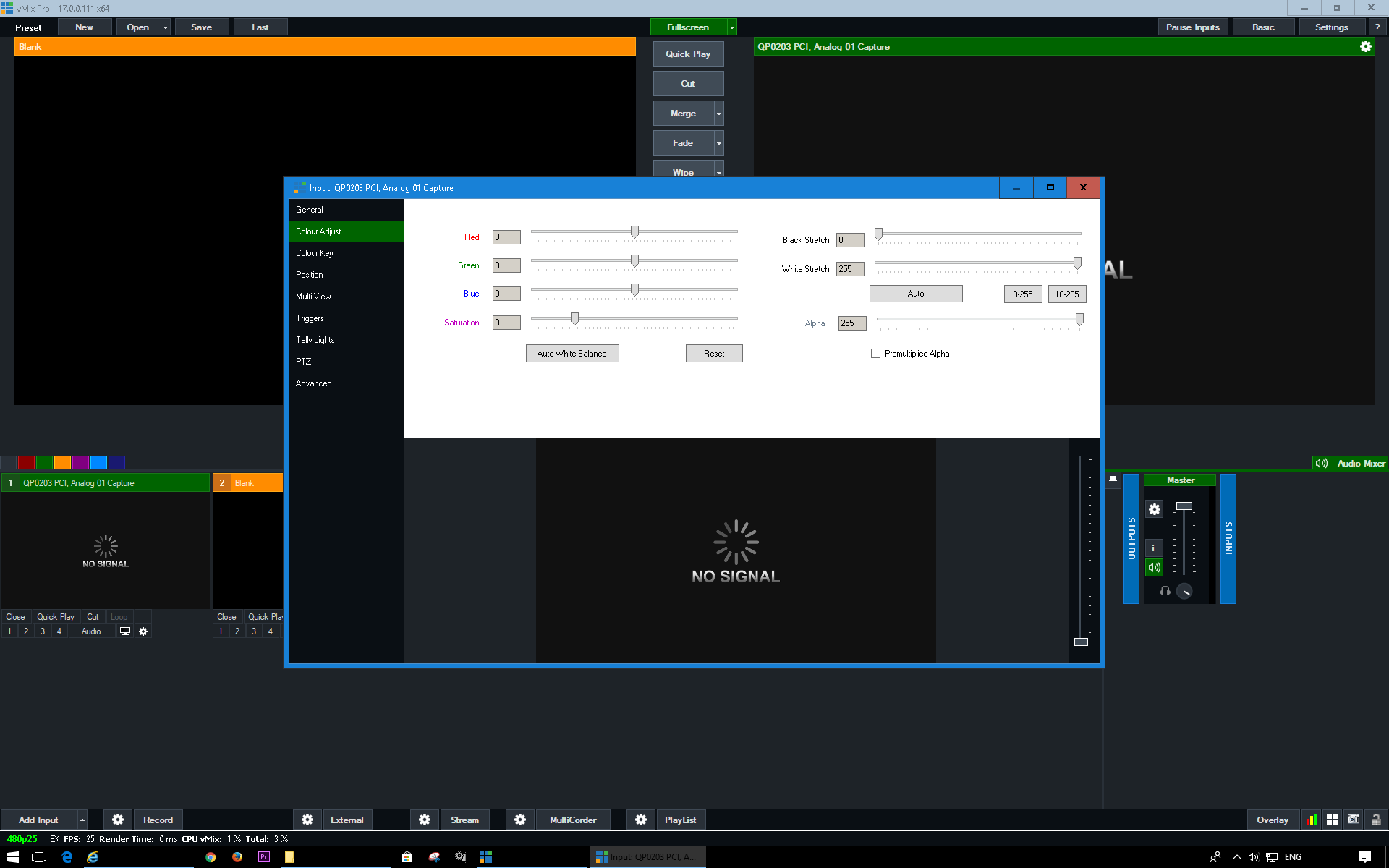Expand the Fade transition dropdown arrow
This screenshot has width=1389, height=868.
(718, 143)
